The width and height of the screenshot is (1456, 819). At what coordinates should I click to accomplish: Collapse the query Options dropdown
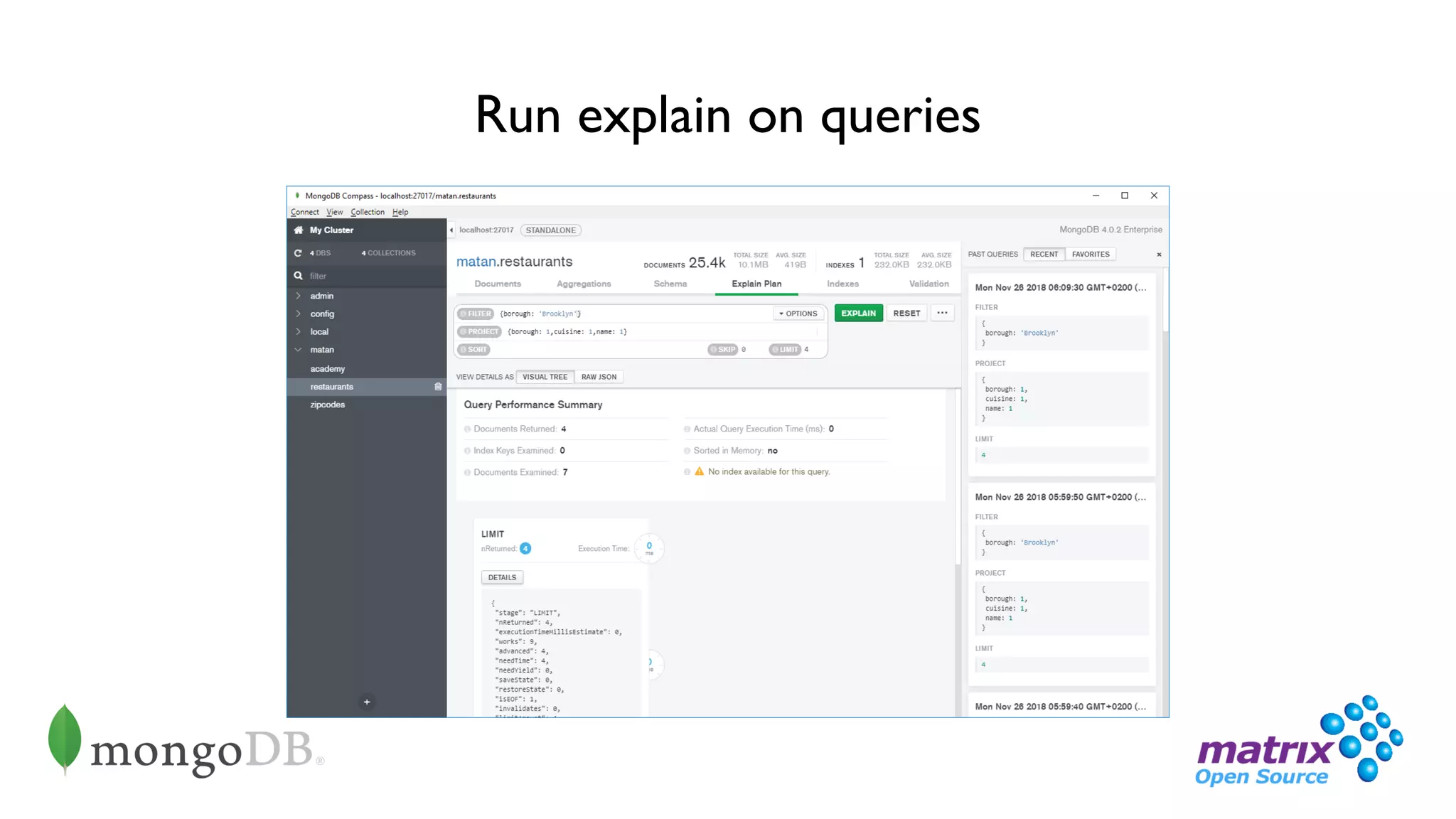pos(798,314)
